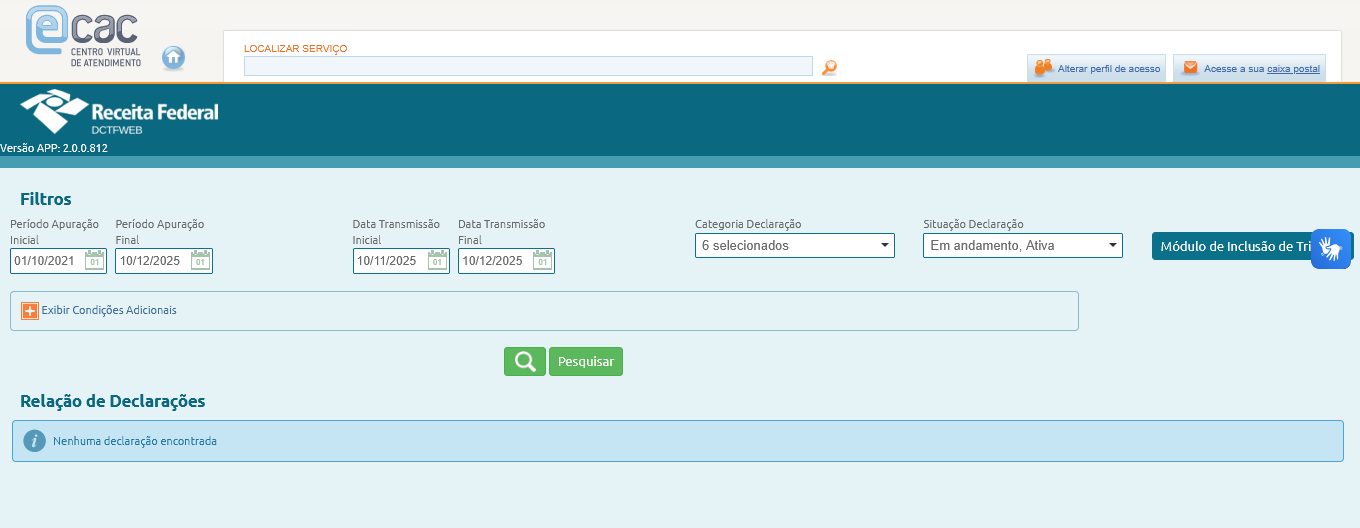Click 'Versão APP: 2.0.0.812' text
Viewport: 1360px width, 528px height.
click(x=54, y=148)
